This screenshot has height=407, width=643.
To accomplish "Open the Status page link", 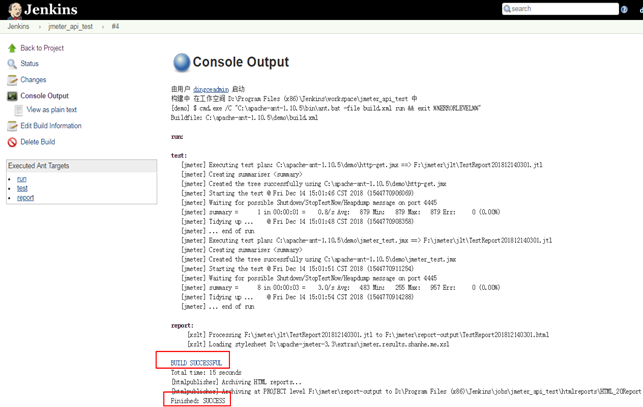I will pyautogui.click(x=30, y=64).
